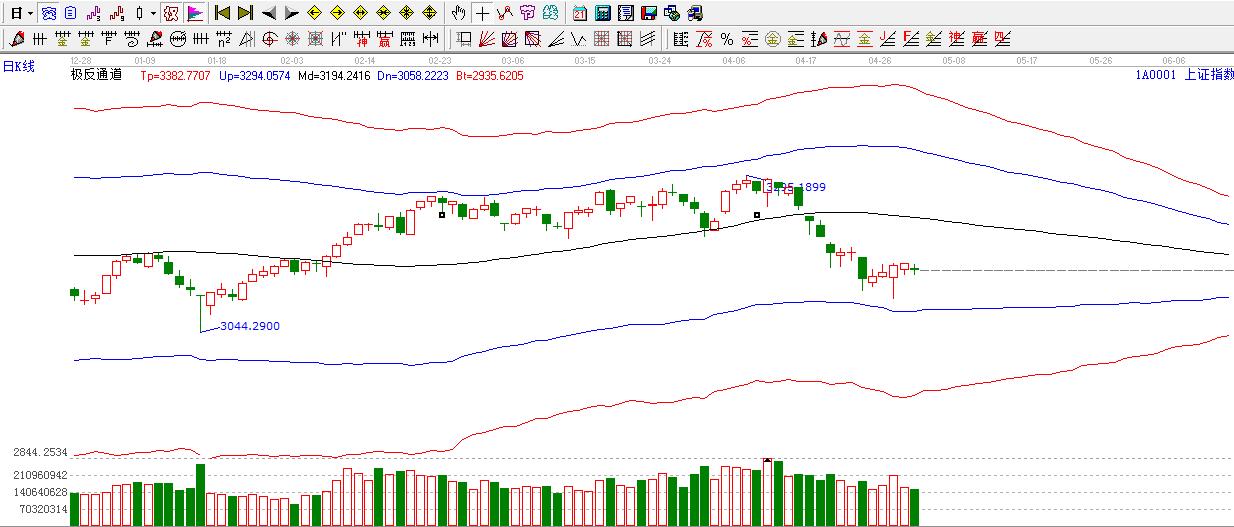Click the black play-forward arrow

(x=291, y=13)
